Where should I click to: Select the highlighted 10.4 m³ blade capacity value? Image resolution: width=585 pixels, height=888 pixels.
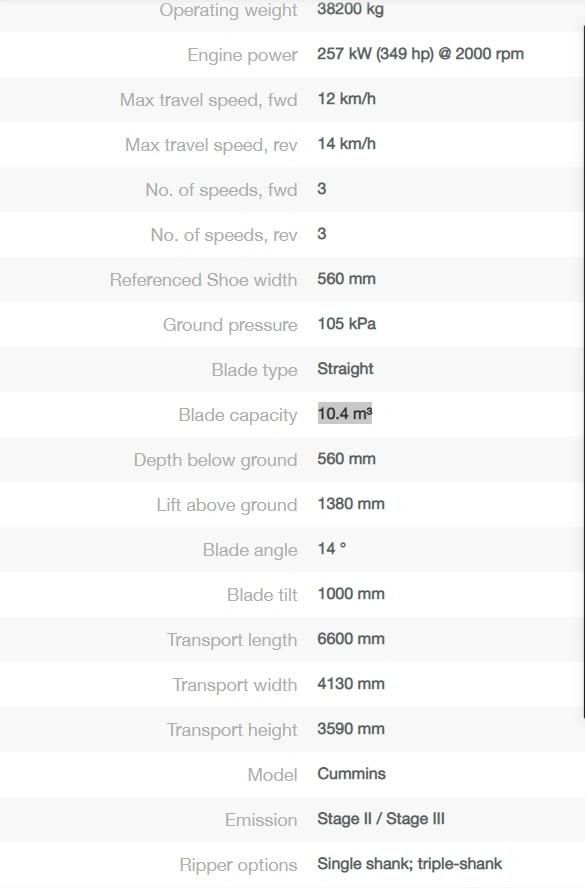[x=344, y=414]
